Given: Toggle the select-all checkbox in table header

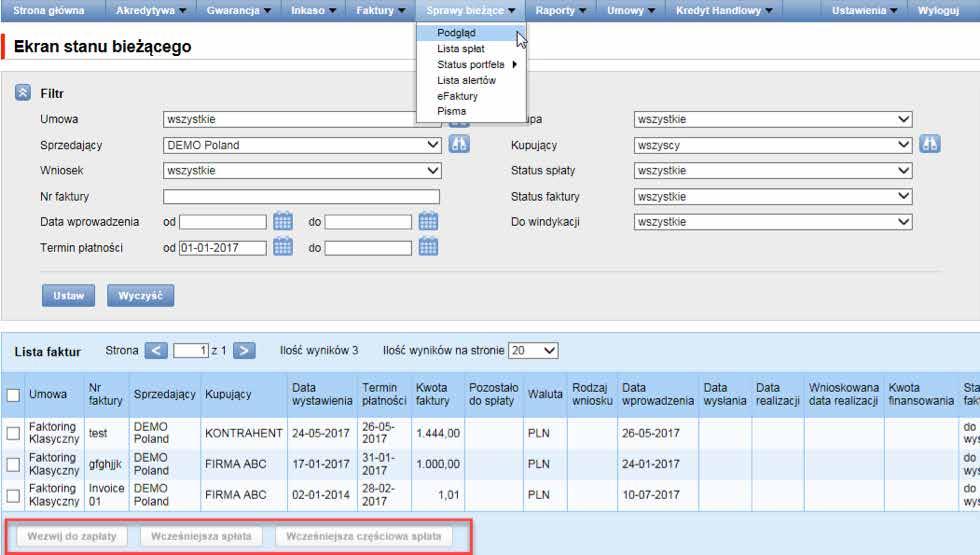Looking at the screenshot, I should [x=13, y=395].
